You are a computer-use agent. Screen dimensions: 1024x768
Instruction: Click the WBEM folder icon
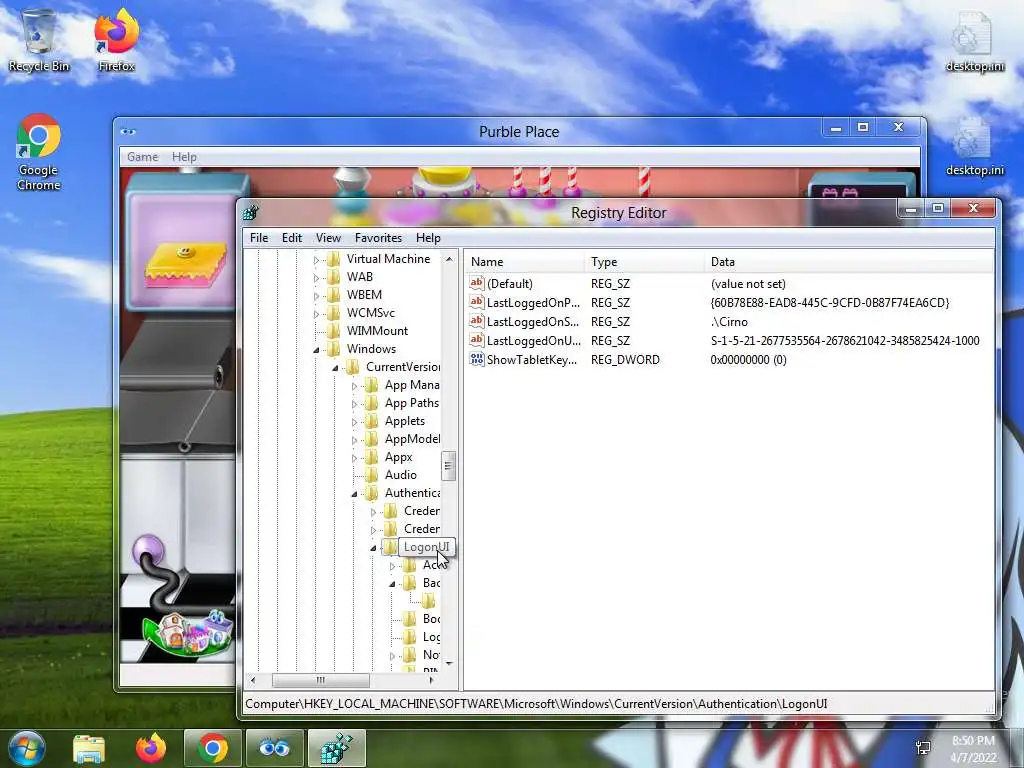(x=334, y=295)
